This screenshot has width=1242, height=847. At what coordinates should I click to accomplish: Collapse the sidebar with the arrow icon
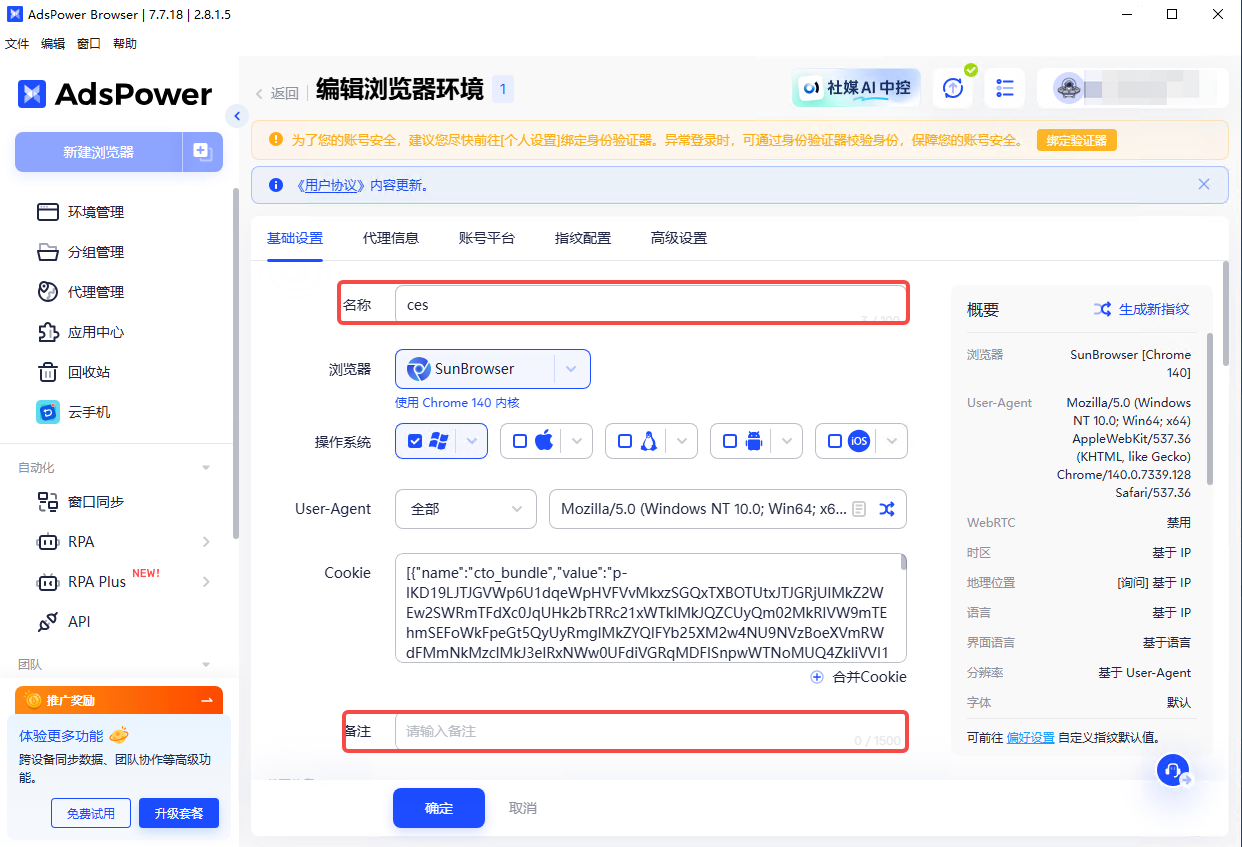pyautogui.click(x=237, y=116)
